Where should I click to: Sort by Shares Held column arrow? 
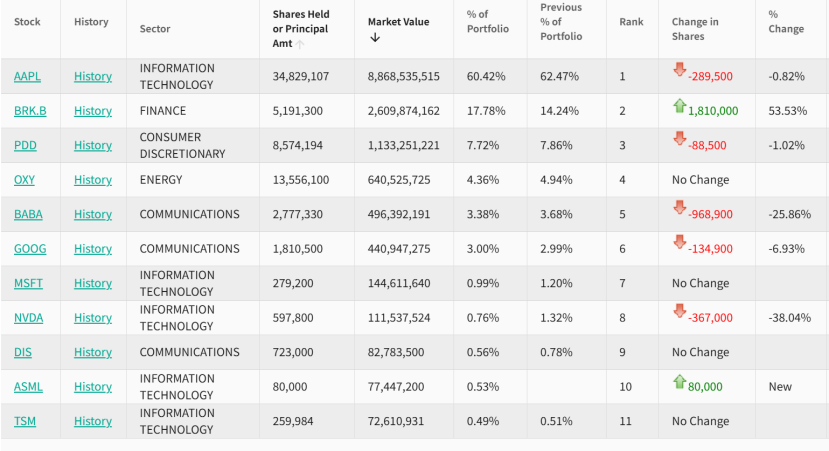[300, 43]
